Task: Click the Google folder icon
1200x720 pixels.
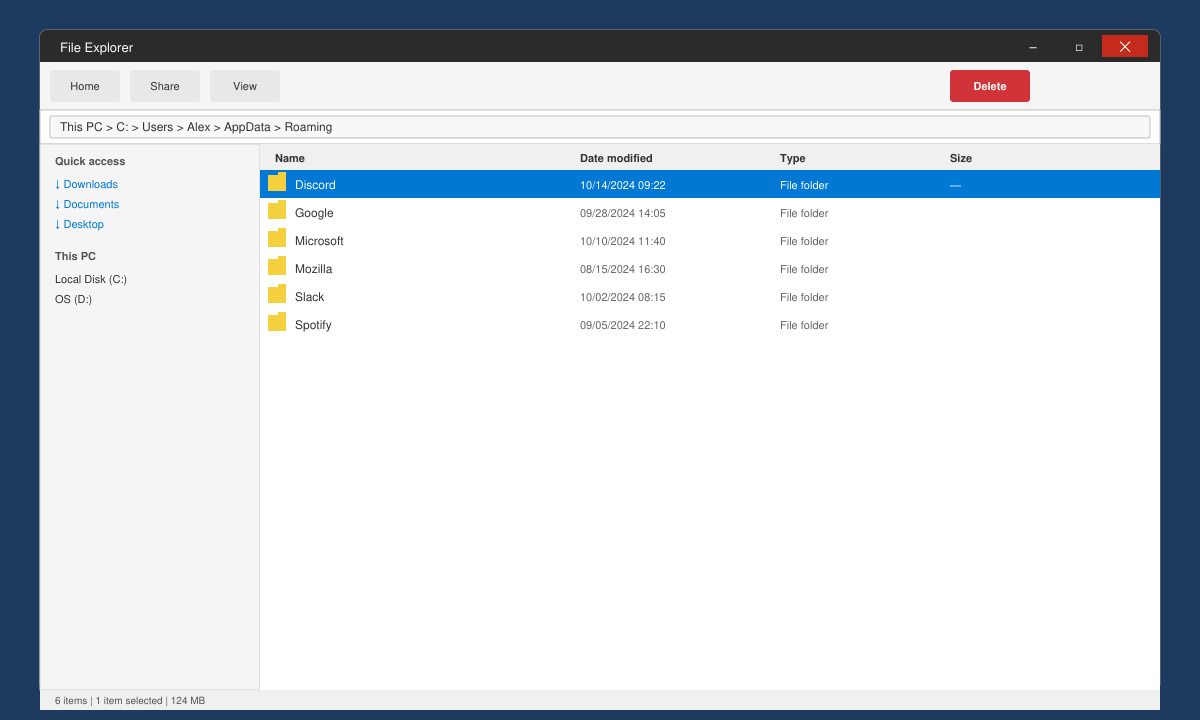Action: (277, 210)
